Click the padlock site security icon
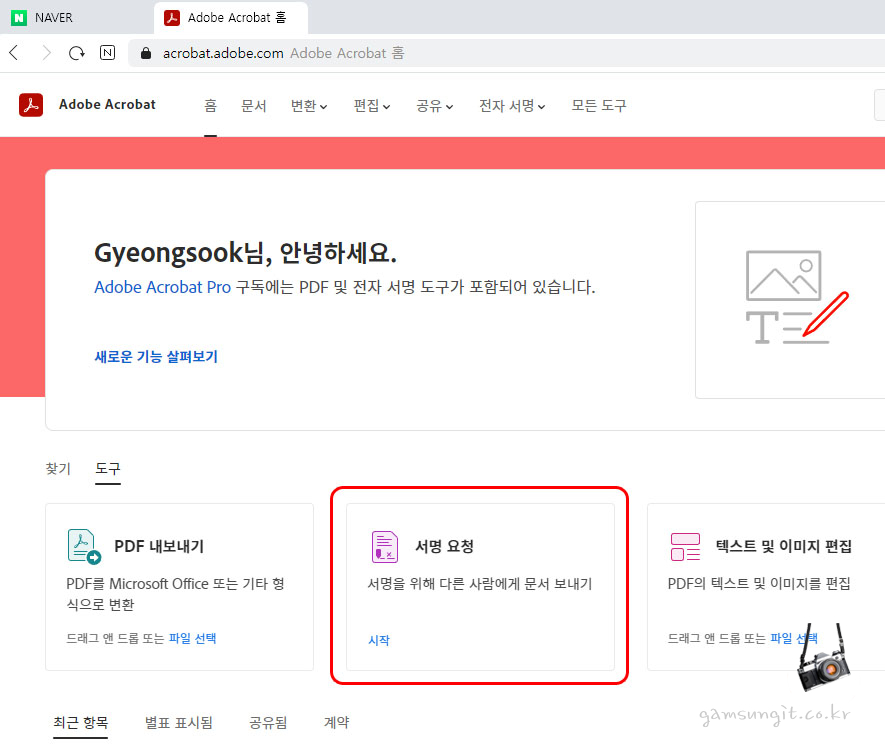This screenshot has height=750, width=885. [x=146, y=53]
